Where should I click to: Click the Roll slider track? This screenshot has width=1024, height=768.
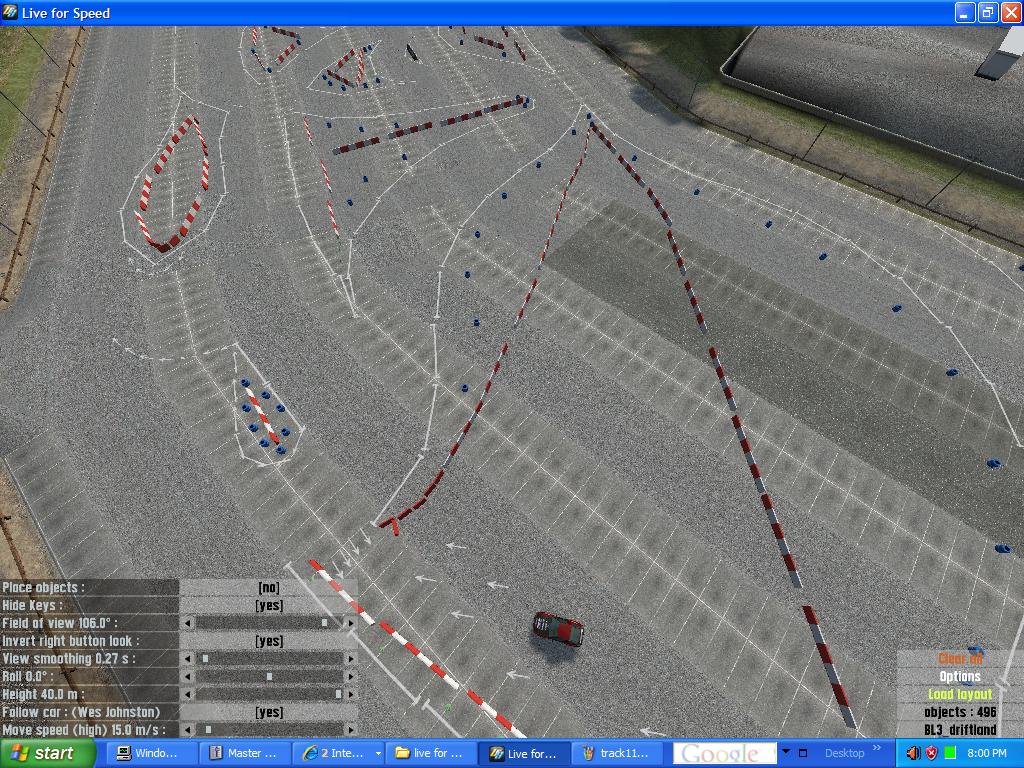coord(270,677)
